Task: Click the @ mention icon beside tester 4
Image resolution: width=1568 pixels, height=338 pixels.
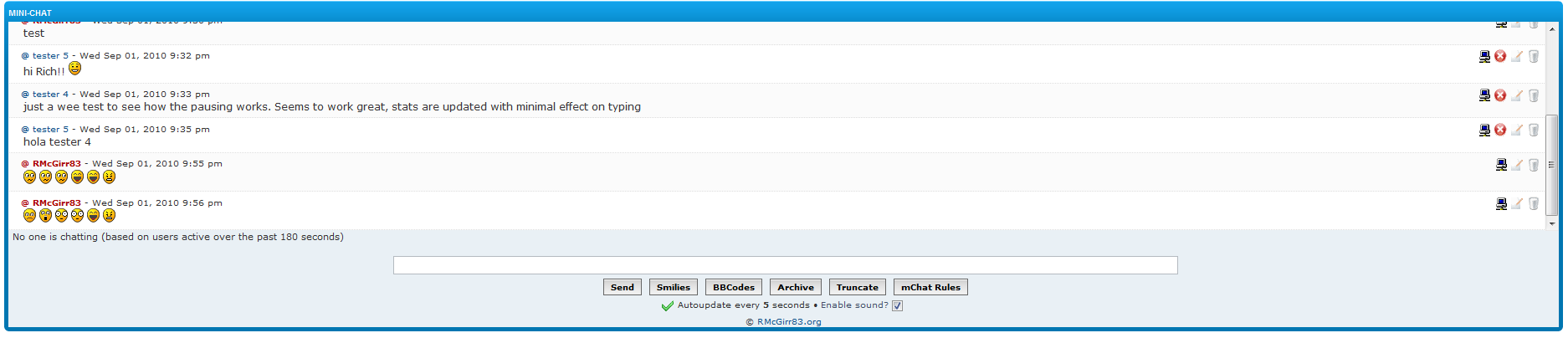Action: [25, 95]
